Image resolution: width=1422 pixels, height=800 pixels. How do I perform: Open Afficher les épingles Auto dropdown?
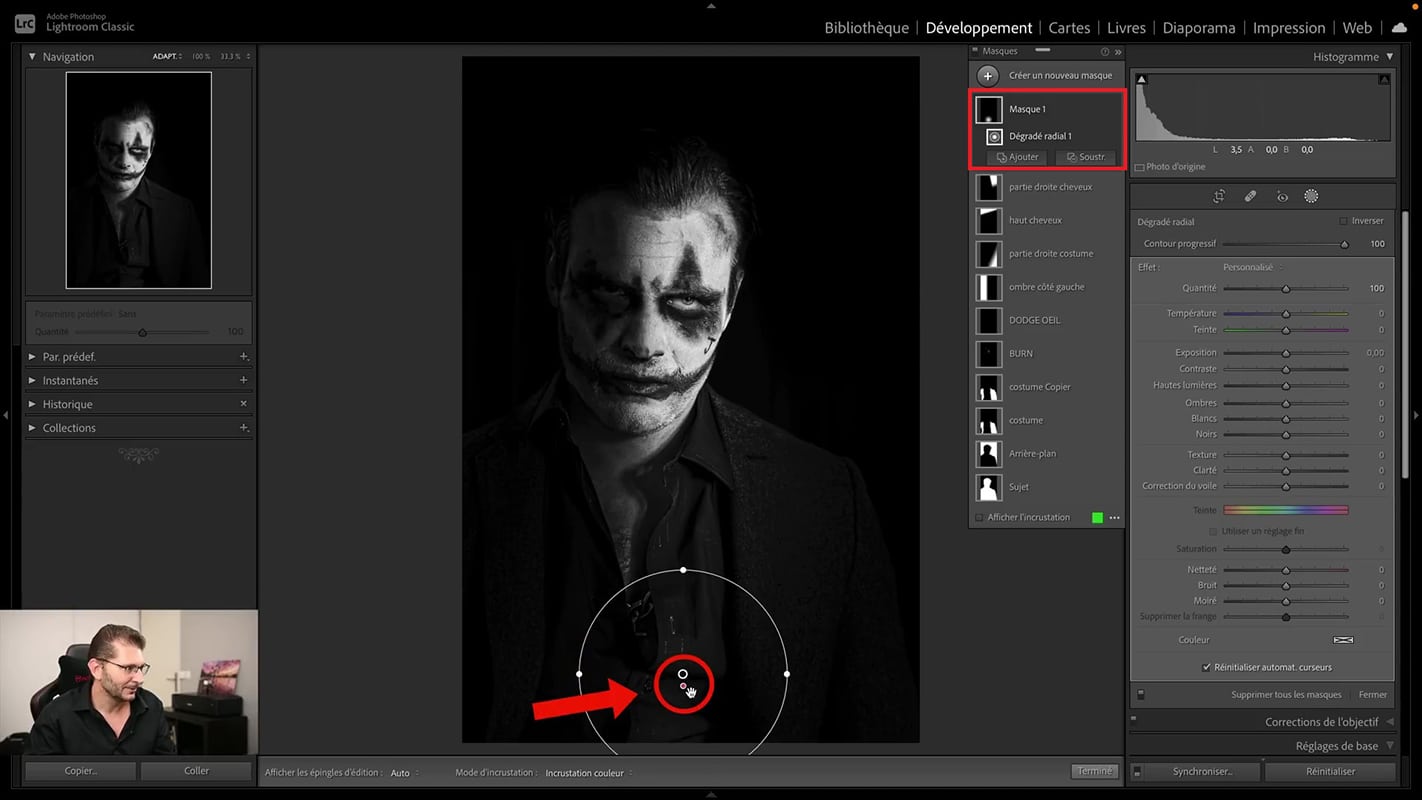(x=404, y=773)
